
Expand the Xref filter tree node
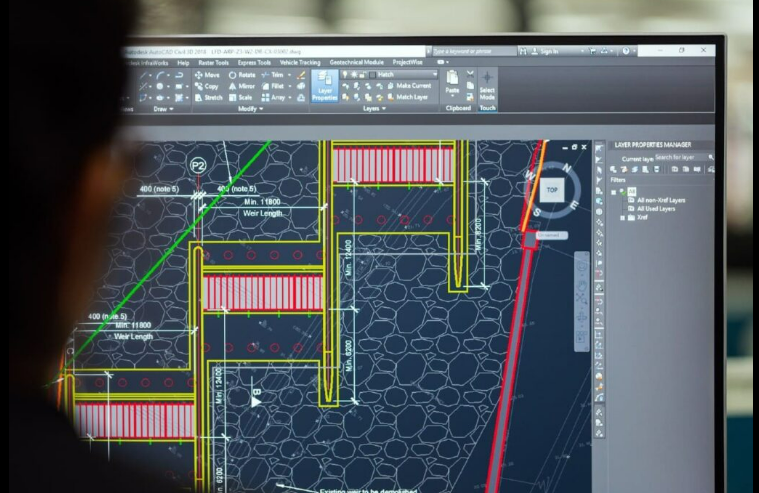coord(622,217)
